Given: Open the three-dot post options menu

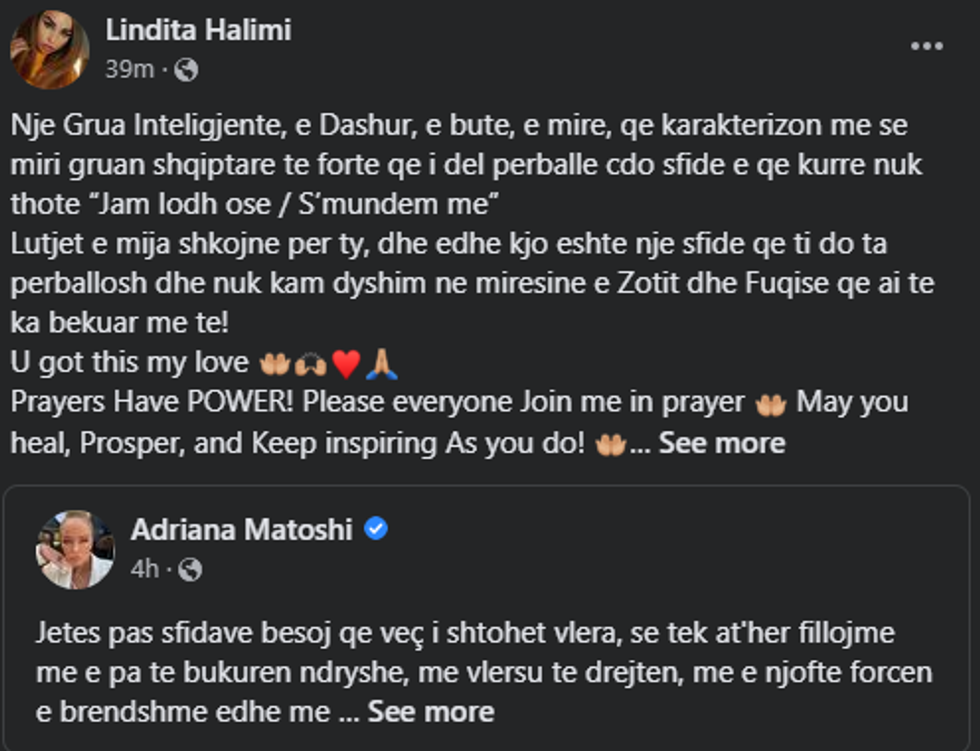Looking at the screenshot, I should (x=926, y=46).
